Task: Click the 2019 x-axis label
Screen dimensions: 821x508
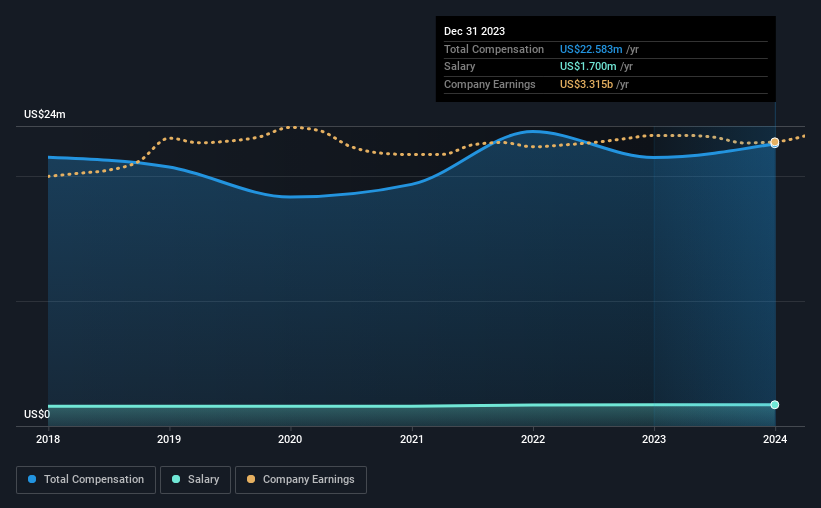Action: pyautogui.click(x=169, y=439)
